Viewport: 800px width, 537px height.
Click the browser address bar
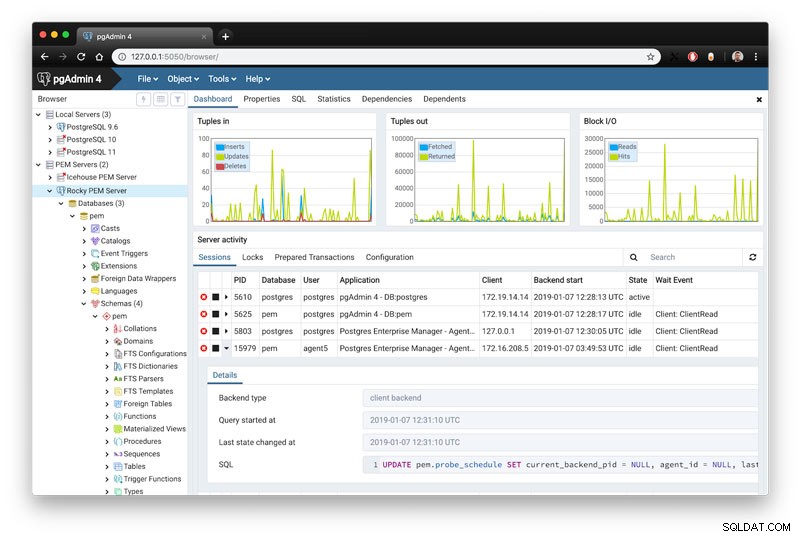click(385, 57)
